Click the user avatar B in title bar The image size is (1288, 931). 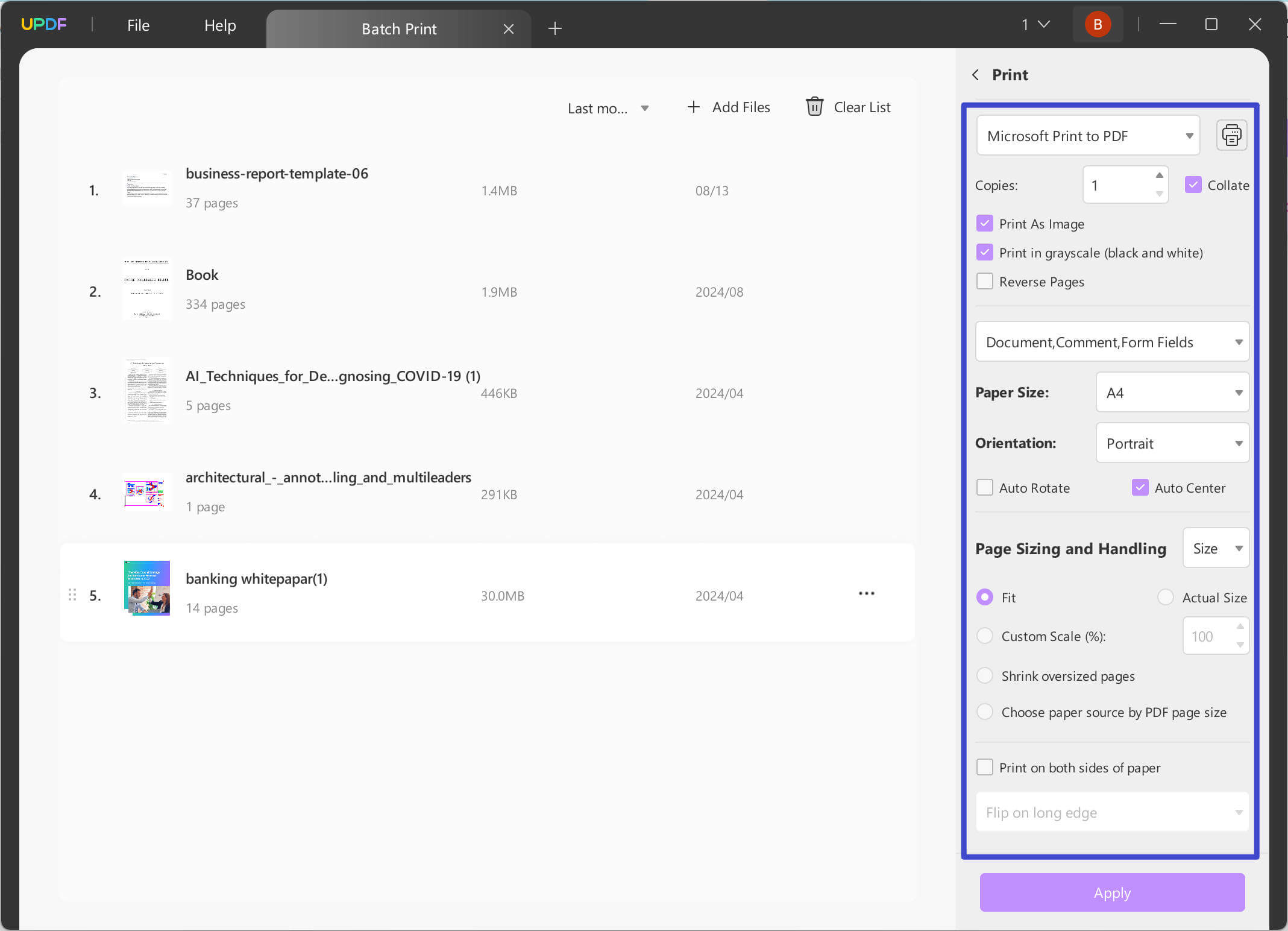[x=1097, y=24]
